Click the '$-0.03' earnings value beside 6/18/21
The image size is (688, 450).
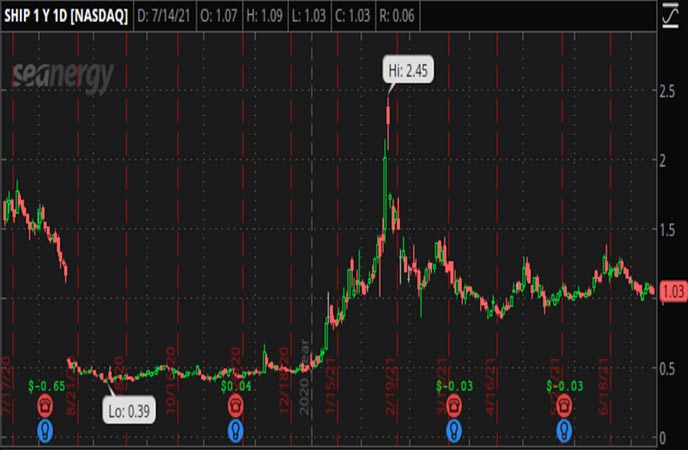(x=565, y=386)
